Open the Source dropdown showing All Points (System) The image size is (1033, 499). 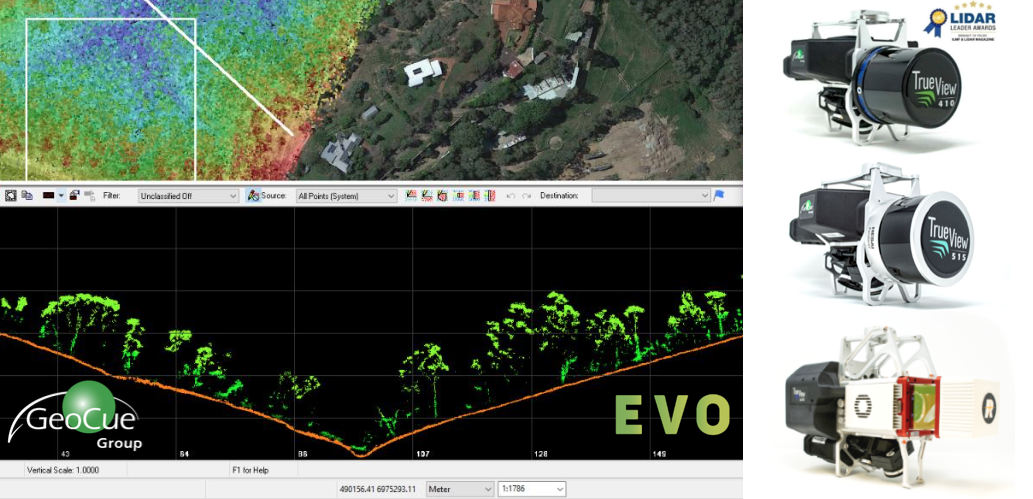coord(347,196)
